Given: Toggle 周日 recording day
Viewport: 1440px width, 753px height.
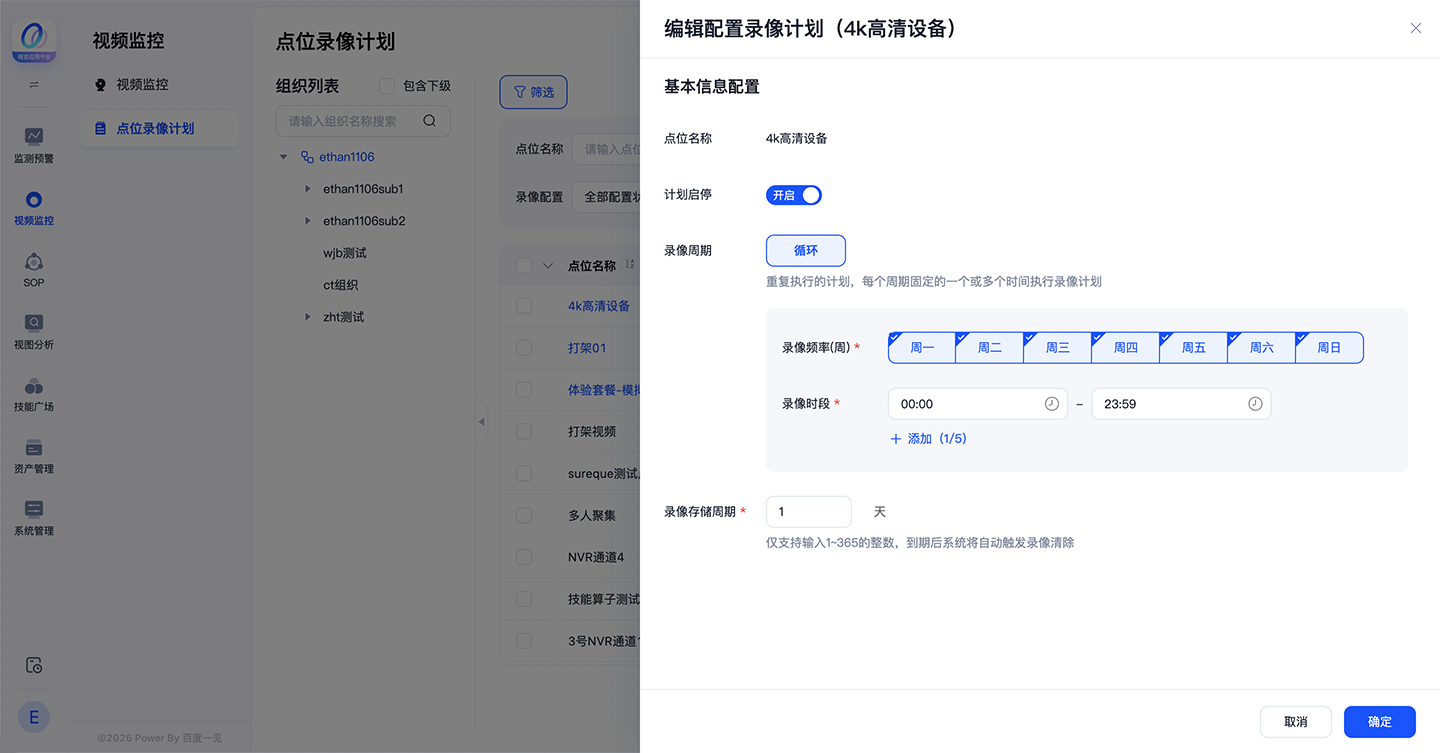Looking at the screenshot, I should click(x=1330, y=347).
